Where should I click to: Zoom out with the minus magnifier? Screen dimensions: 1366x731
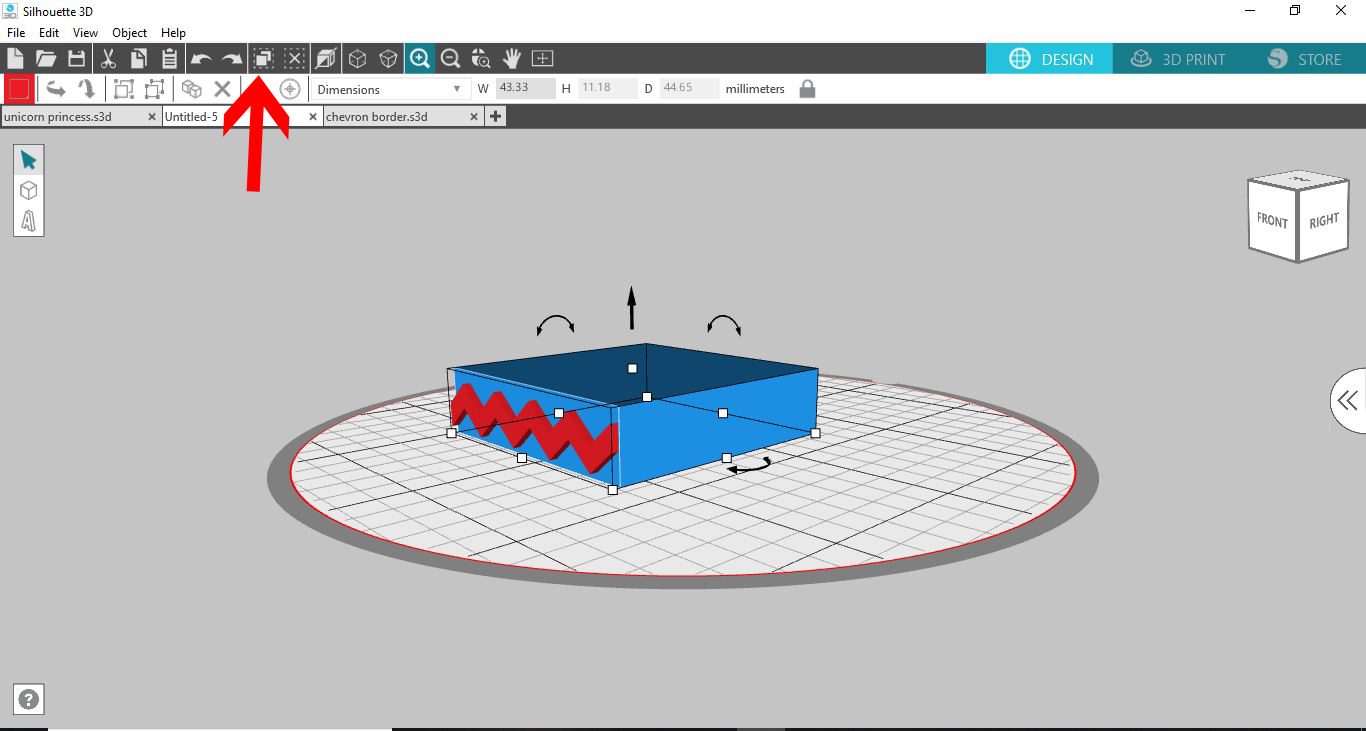[x=450, y=59]
